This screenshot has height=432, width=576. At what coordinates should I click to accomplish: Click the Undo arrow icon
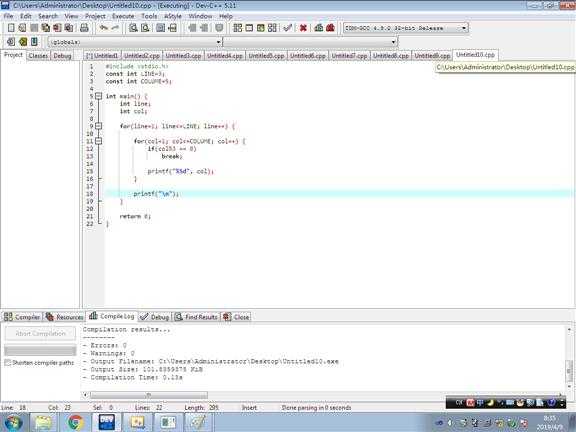(104, 28)
